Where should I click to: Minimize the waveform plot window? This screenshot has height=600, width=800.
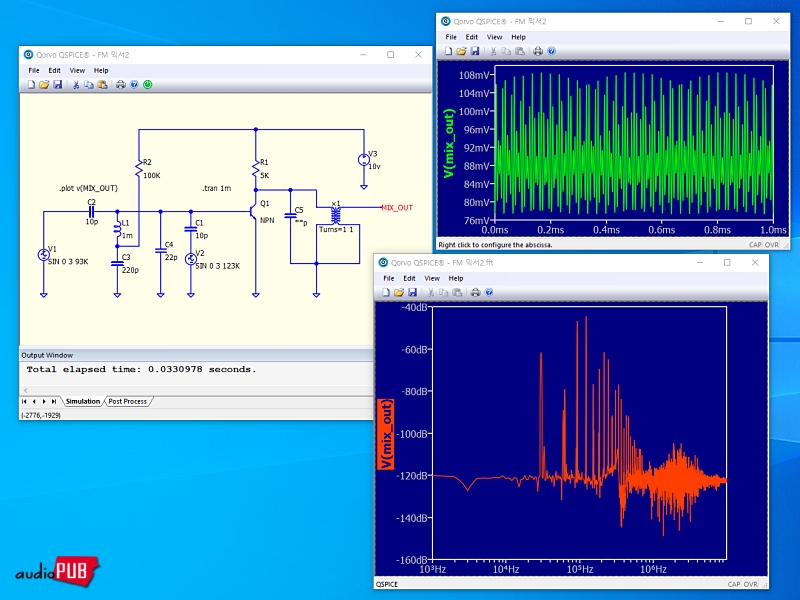click(x=721, y=21)
